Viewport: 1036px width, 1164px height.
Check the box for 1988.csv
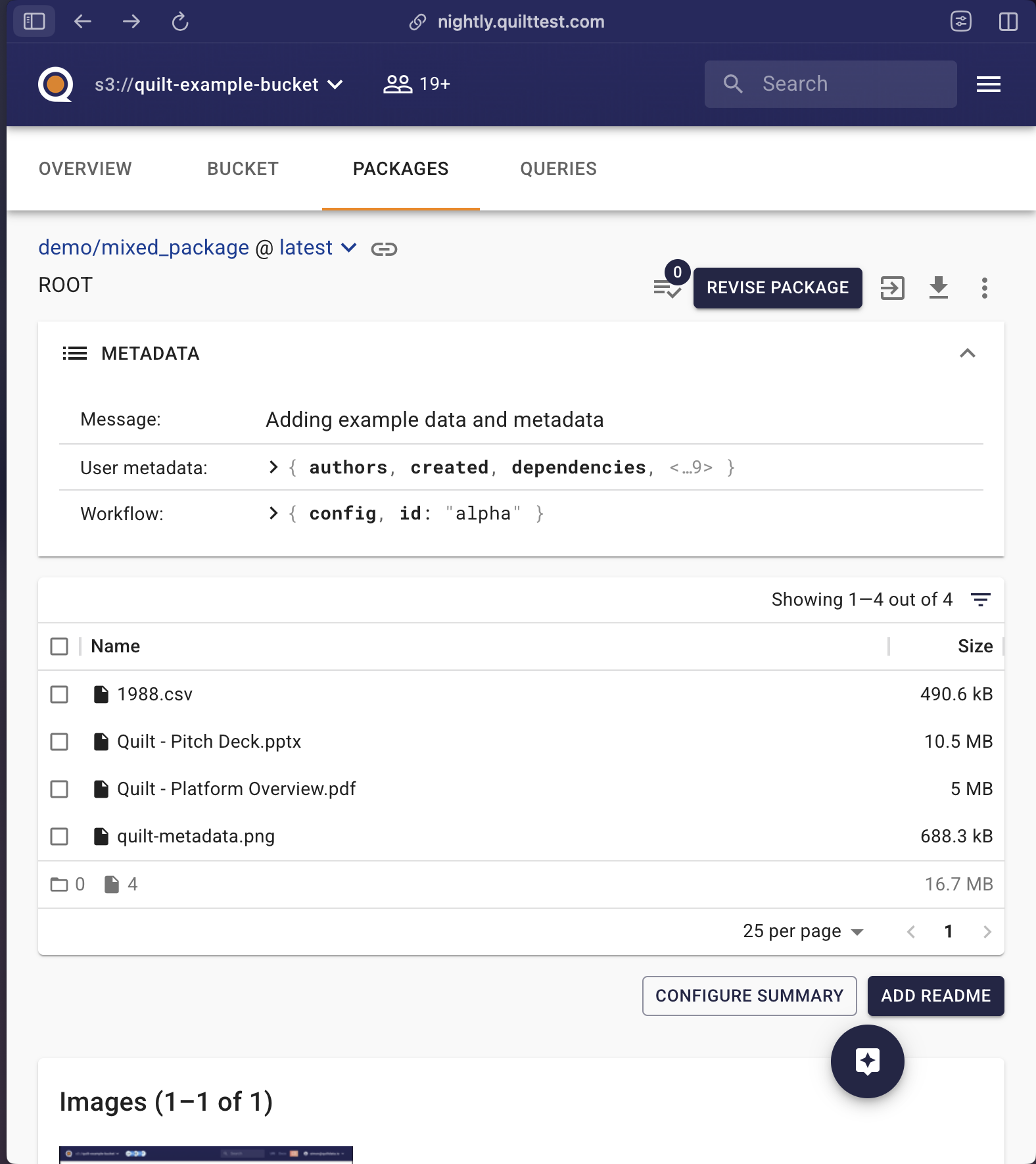coord(59,694)
